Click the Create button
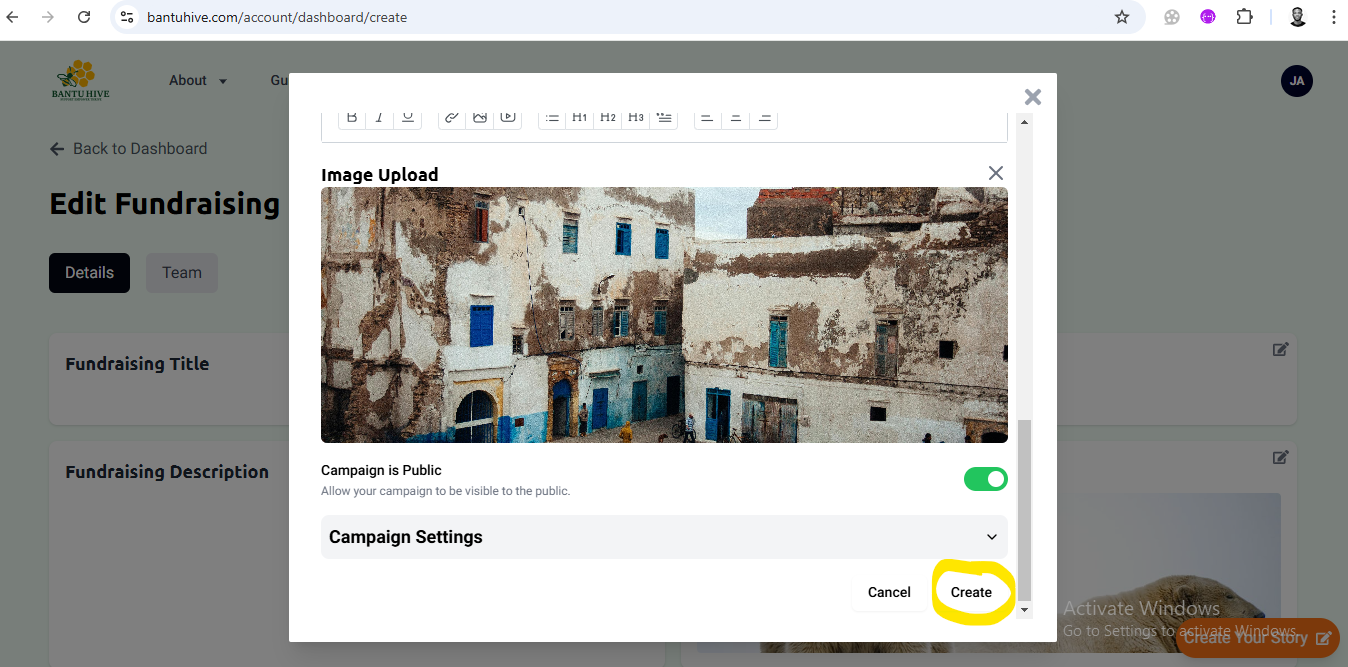Image resolution: width=1348 pixels, height=667 pixels. tap(971, 592)
